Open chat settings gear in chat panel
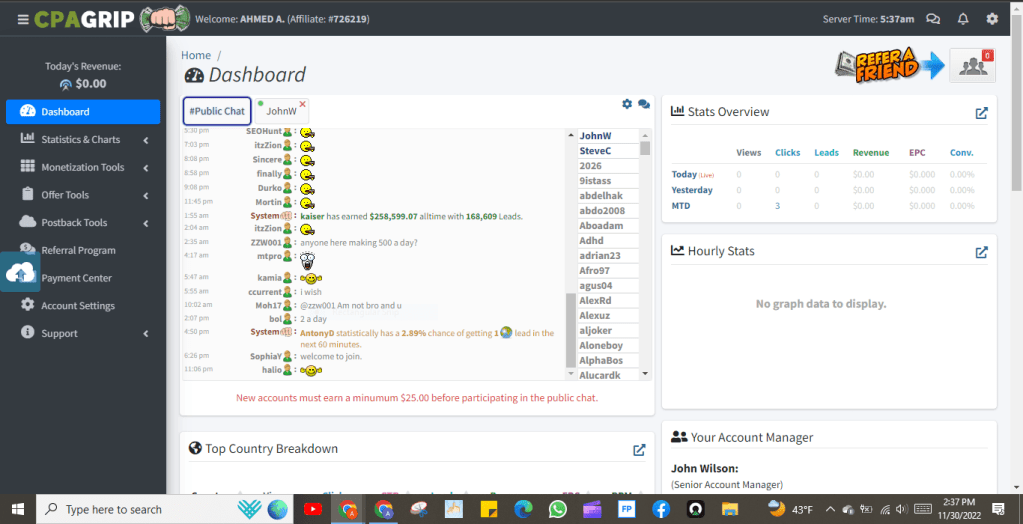This screenshot has width=1023, height=524. coord(627,104)
